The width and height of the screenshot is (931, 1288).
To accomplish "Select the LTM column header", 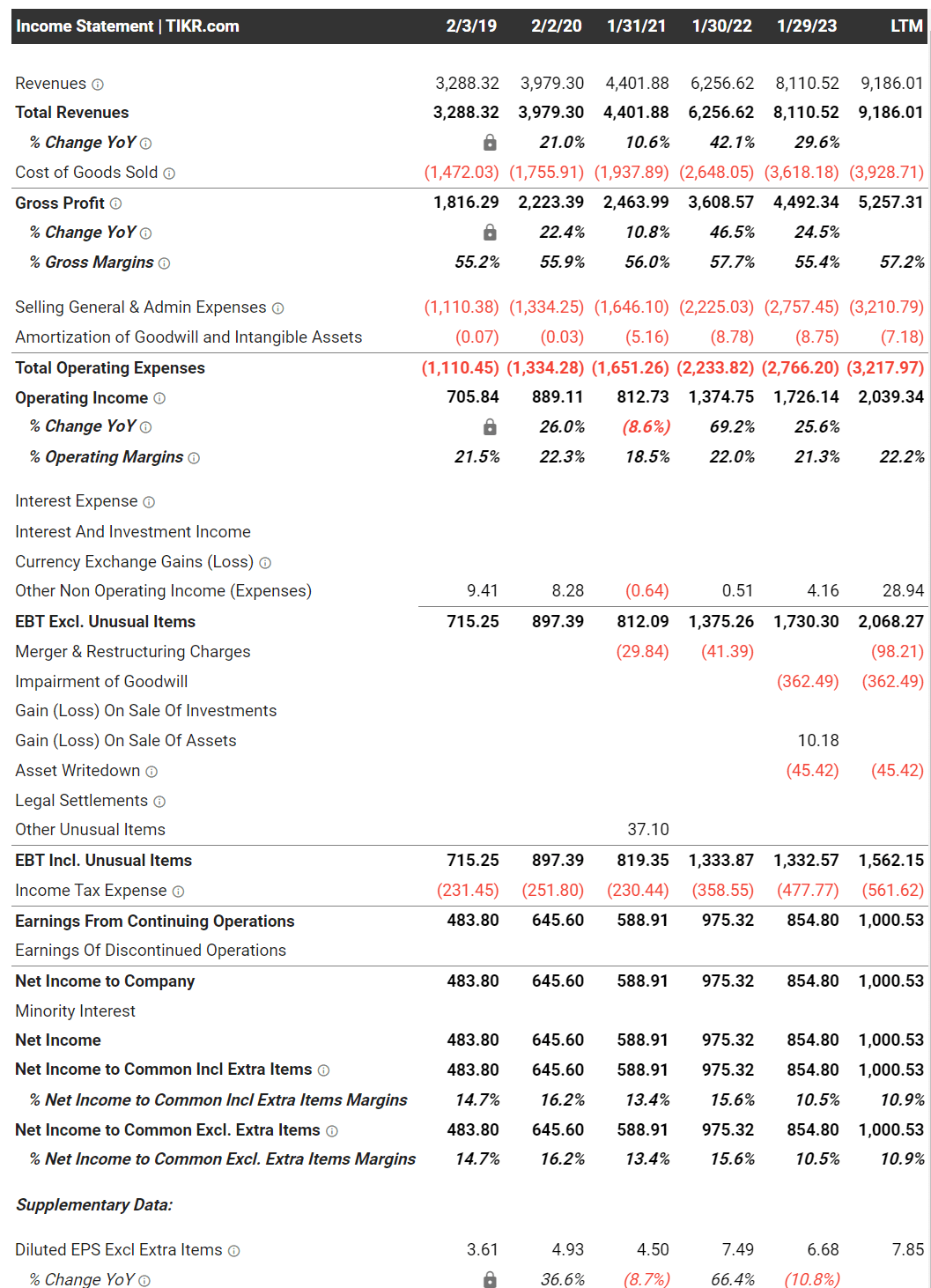I will coord(908,26).
